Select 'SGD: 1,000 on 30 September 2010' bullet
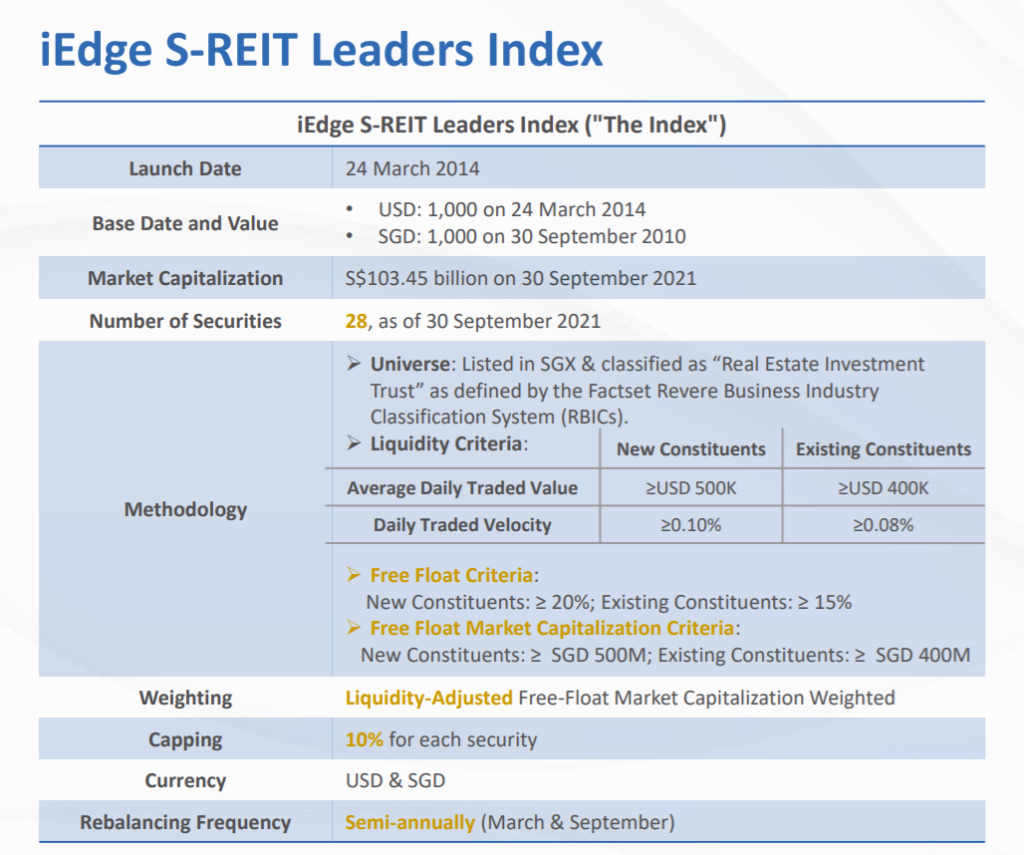 (532, 236)
